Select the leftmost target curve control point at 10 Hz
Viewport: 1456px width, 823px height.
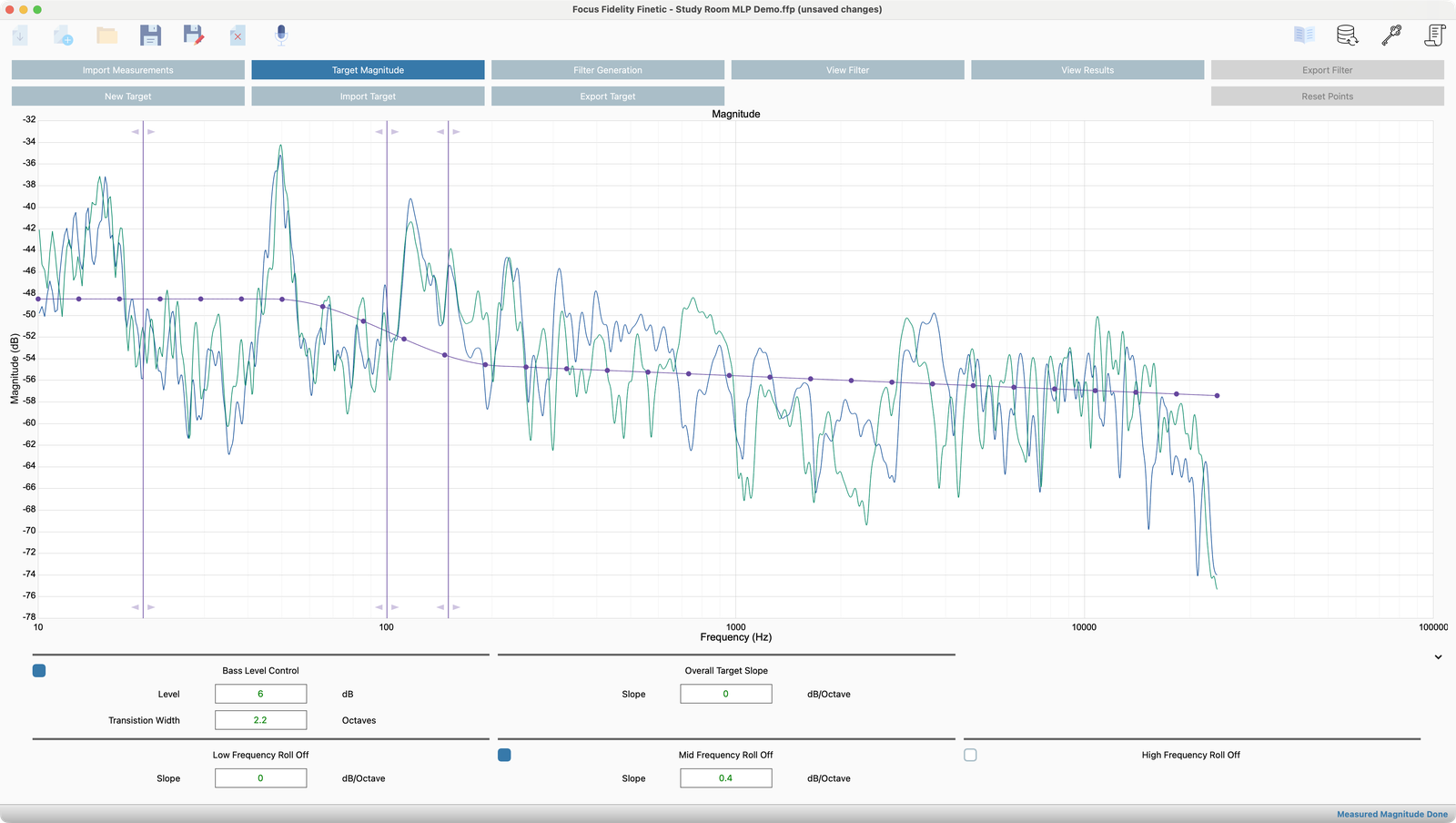click(38, 299)
